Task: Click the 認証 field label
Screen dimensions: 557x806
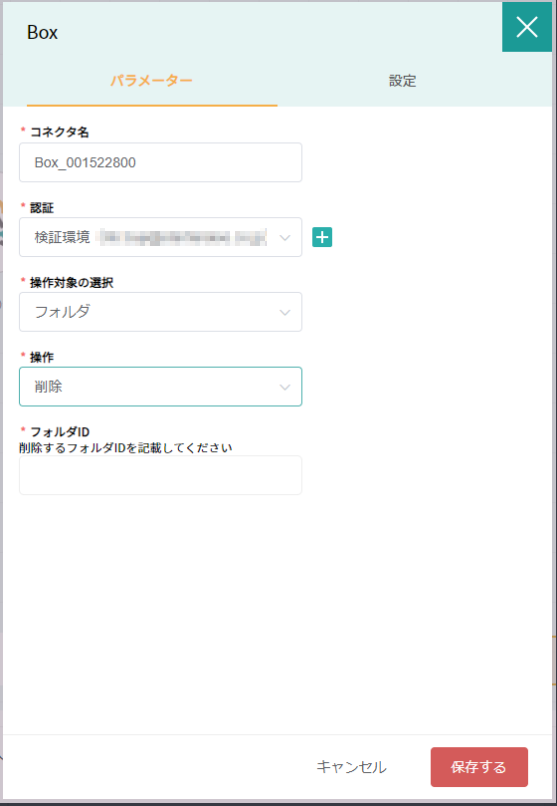Action: tap(42, 207)
